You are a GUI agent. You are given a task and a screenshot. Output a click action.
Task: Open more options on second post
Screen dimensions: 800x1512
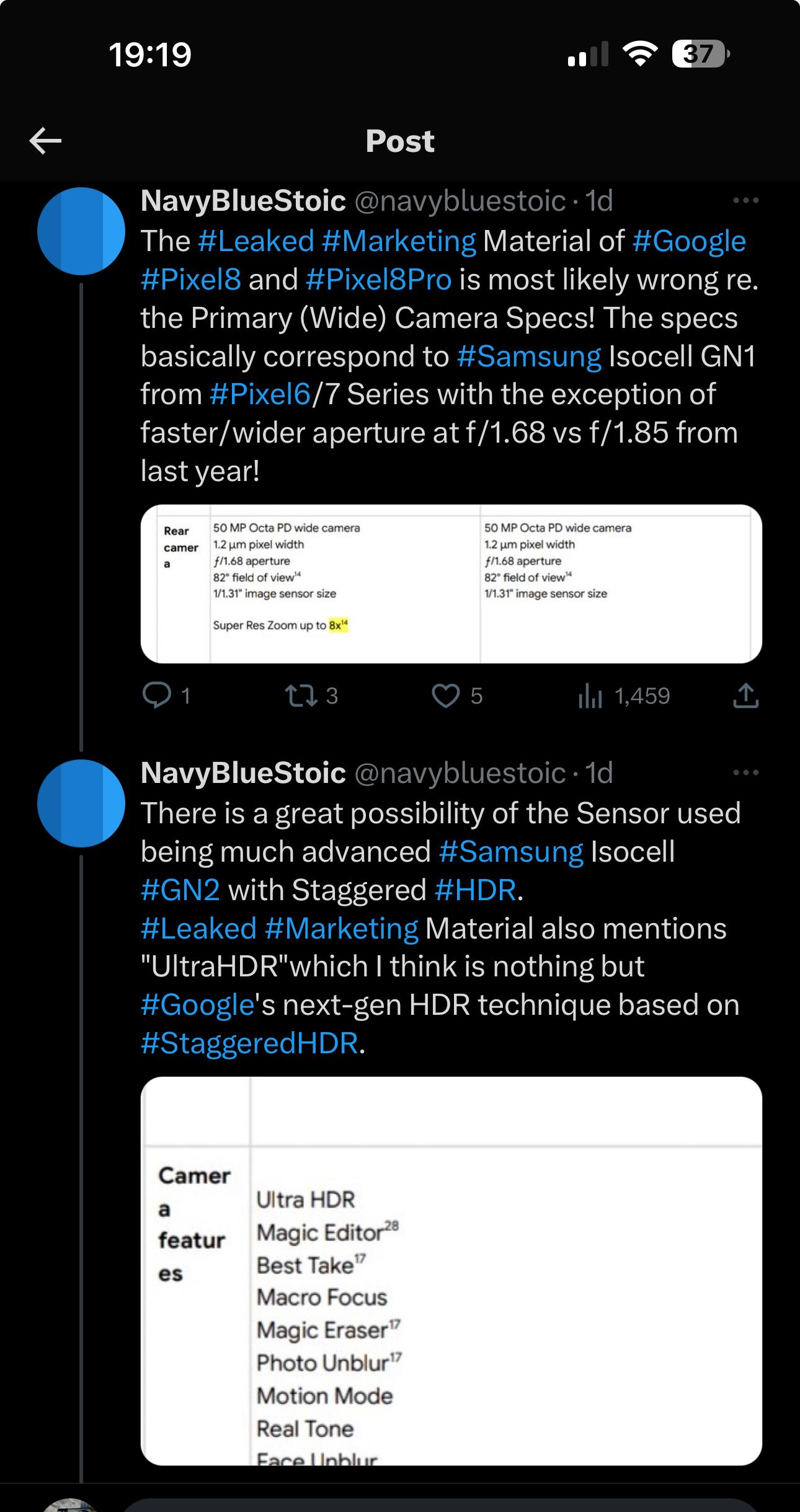tap(745, 773)
